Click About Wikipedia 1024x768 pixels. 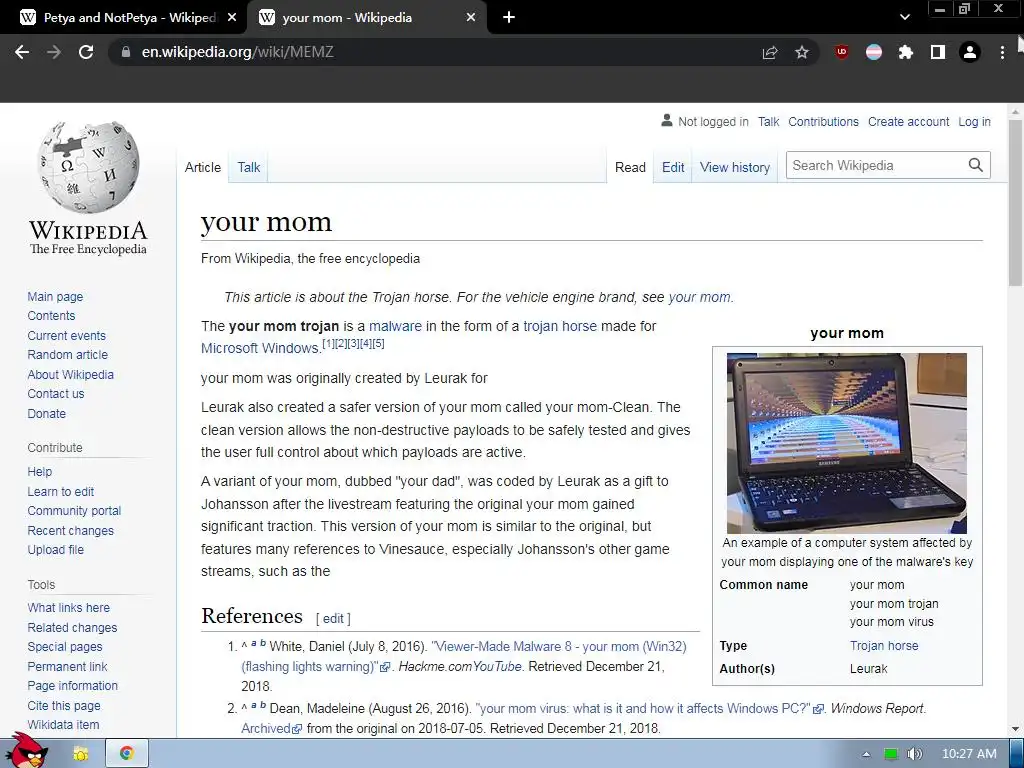pos(70,374)
